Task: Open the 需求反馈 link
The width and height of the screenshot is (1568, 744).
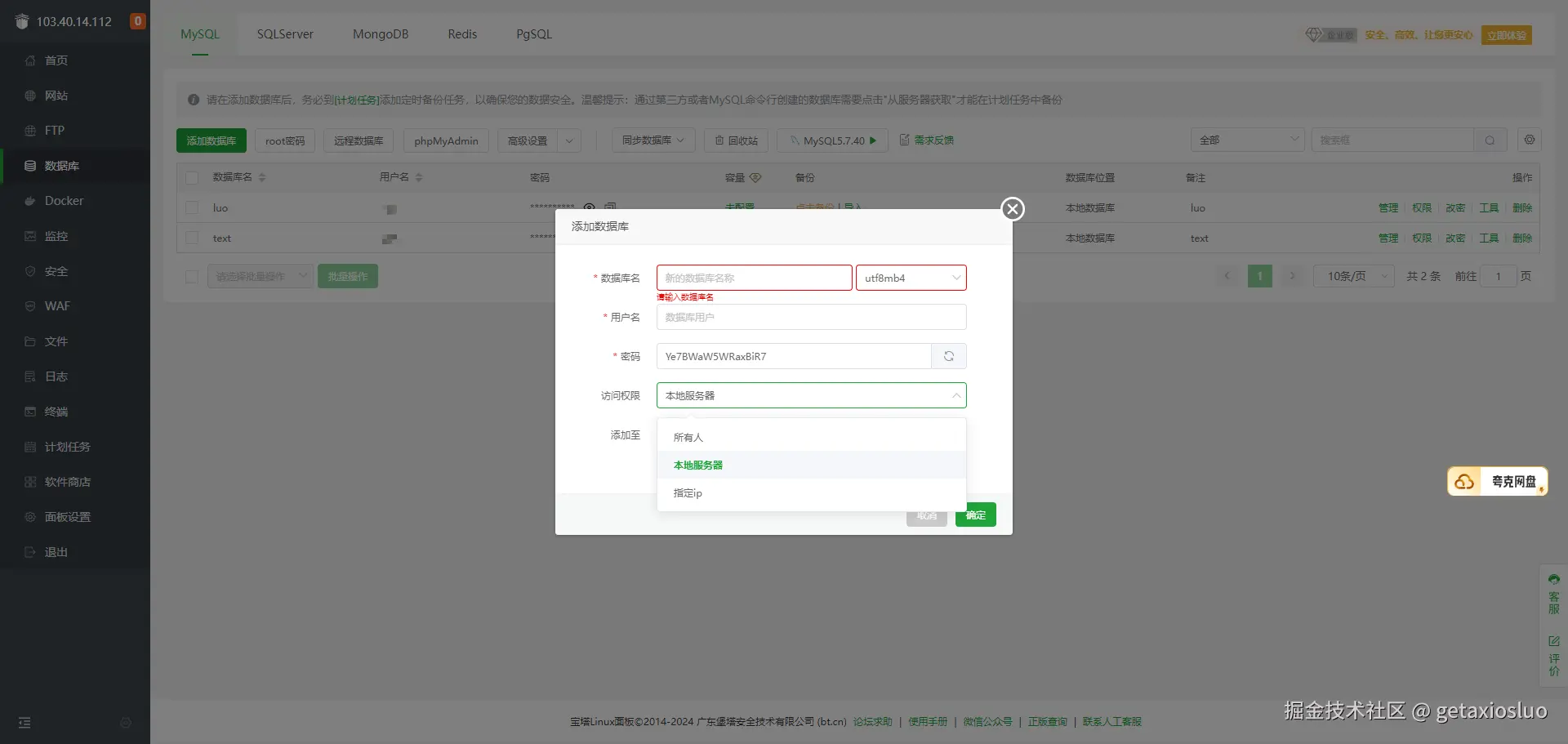Action: tap(927, 140)
